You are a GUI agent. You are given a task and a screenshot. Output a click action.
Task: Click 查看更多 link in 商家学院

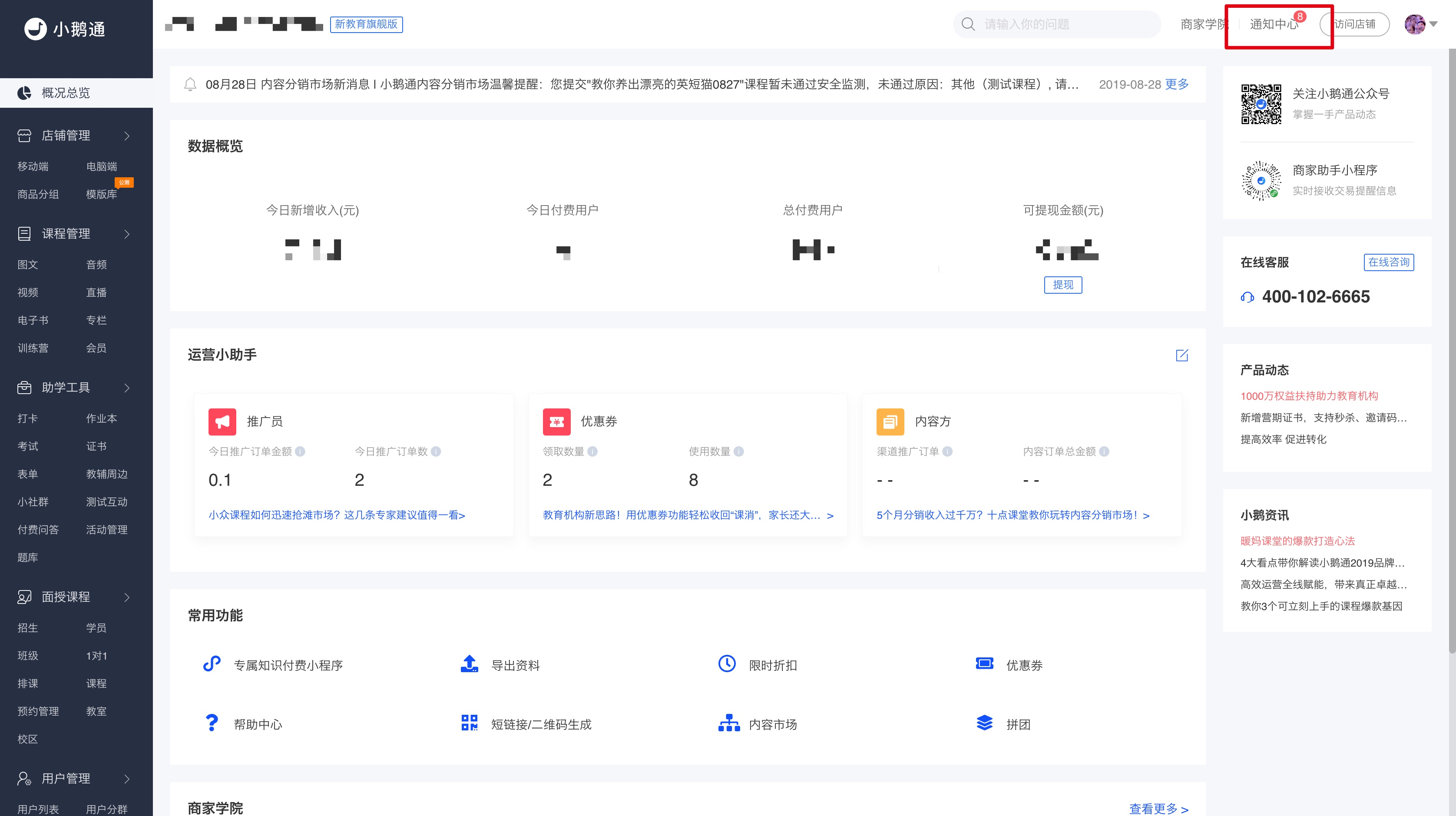click(1159, 809)
